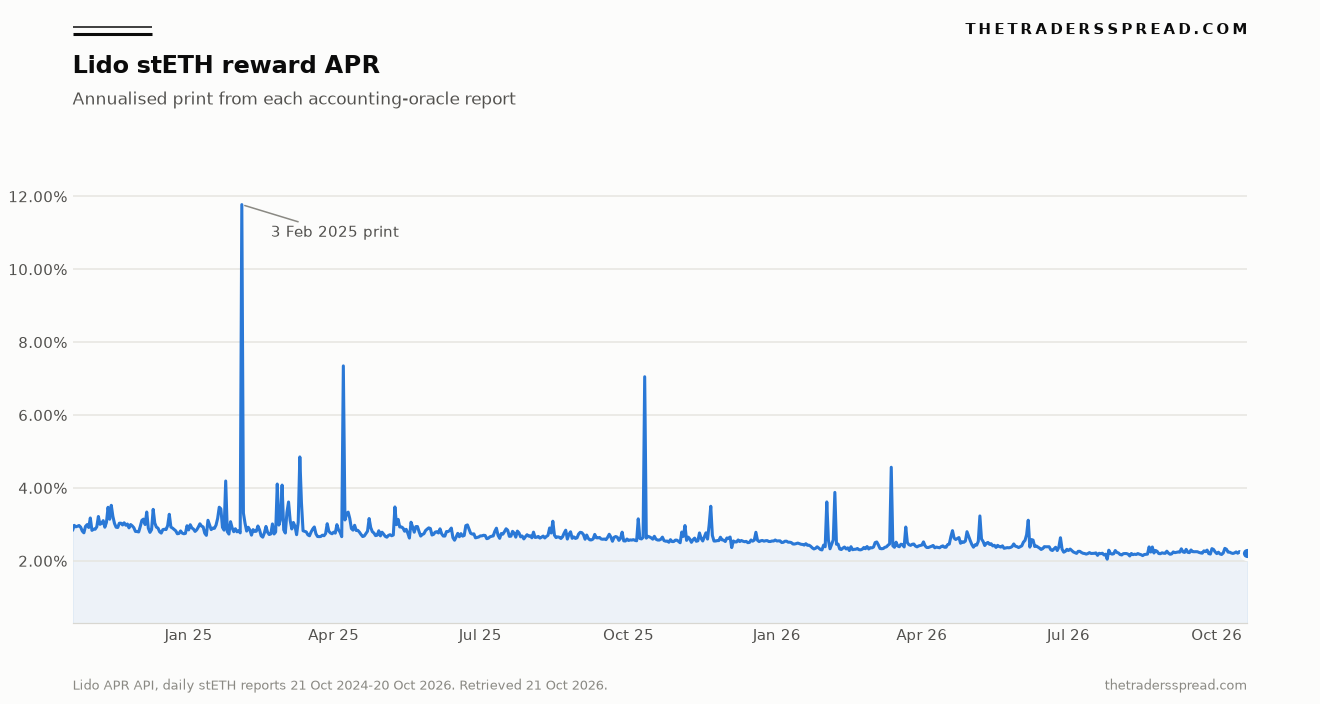Click the "Jul 25" x-axis label
1320x704 pixels.
[x=480, y=635]
